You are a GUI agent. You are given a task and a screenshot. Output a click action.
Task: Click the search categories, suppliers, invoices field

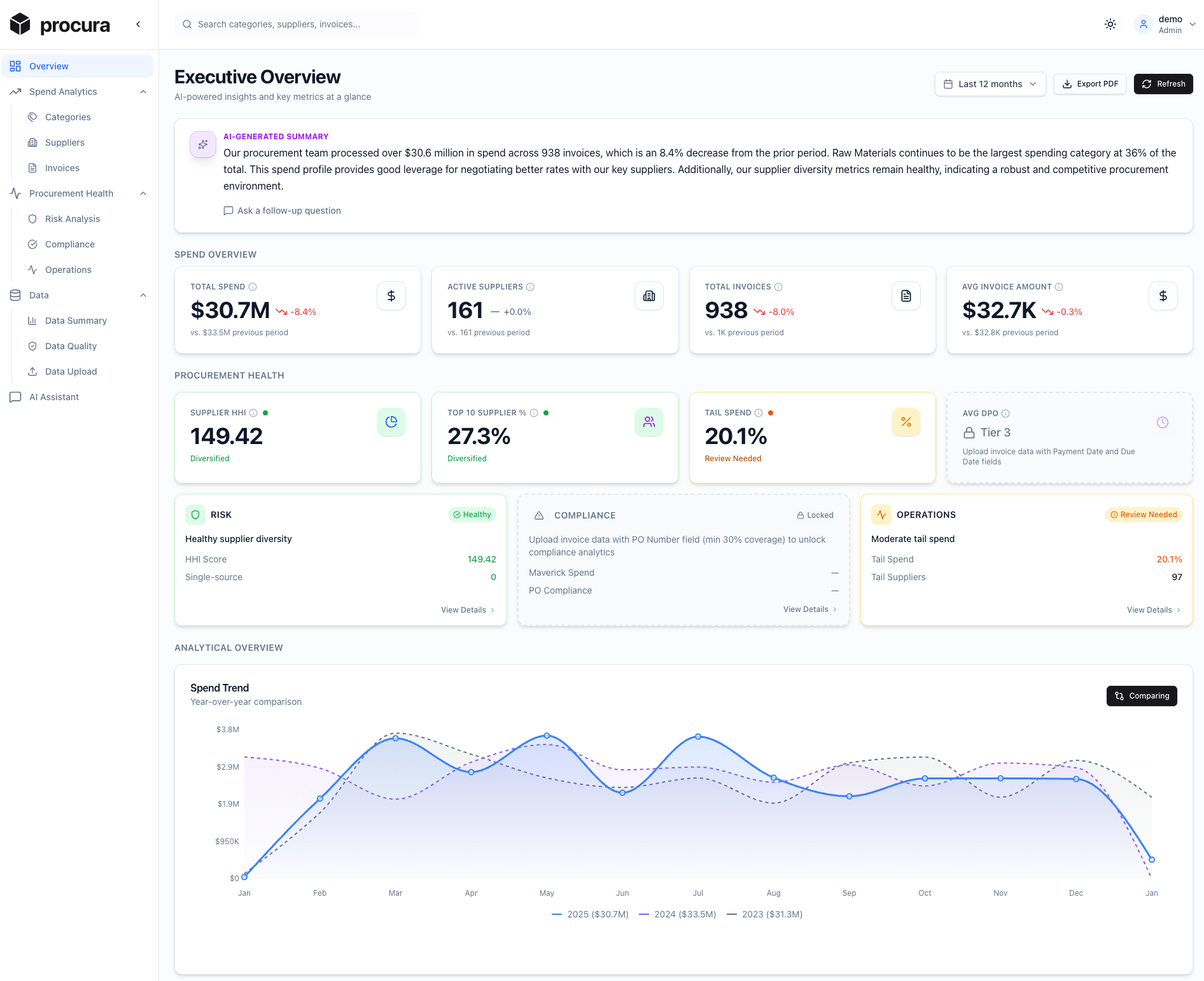[x=297, y=24]
